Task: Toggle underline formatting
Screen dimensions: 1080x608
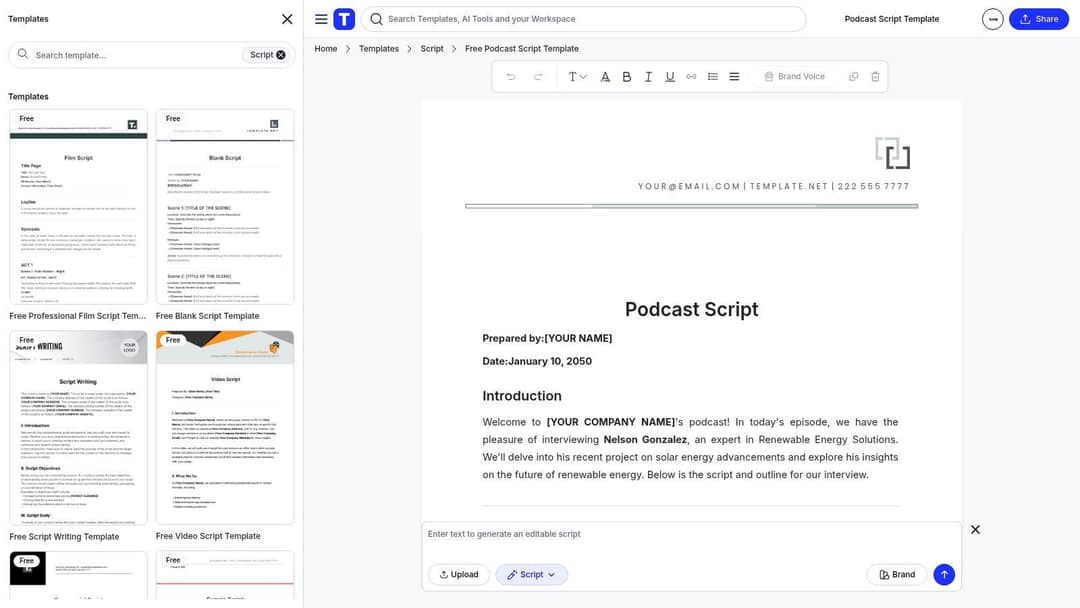Action: (669, 76)
